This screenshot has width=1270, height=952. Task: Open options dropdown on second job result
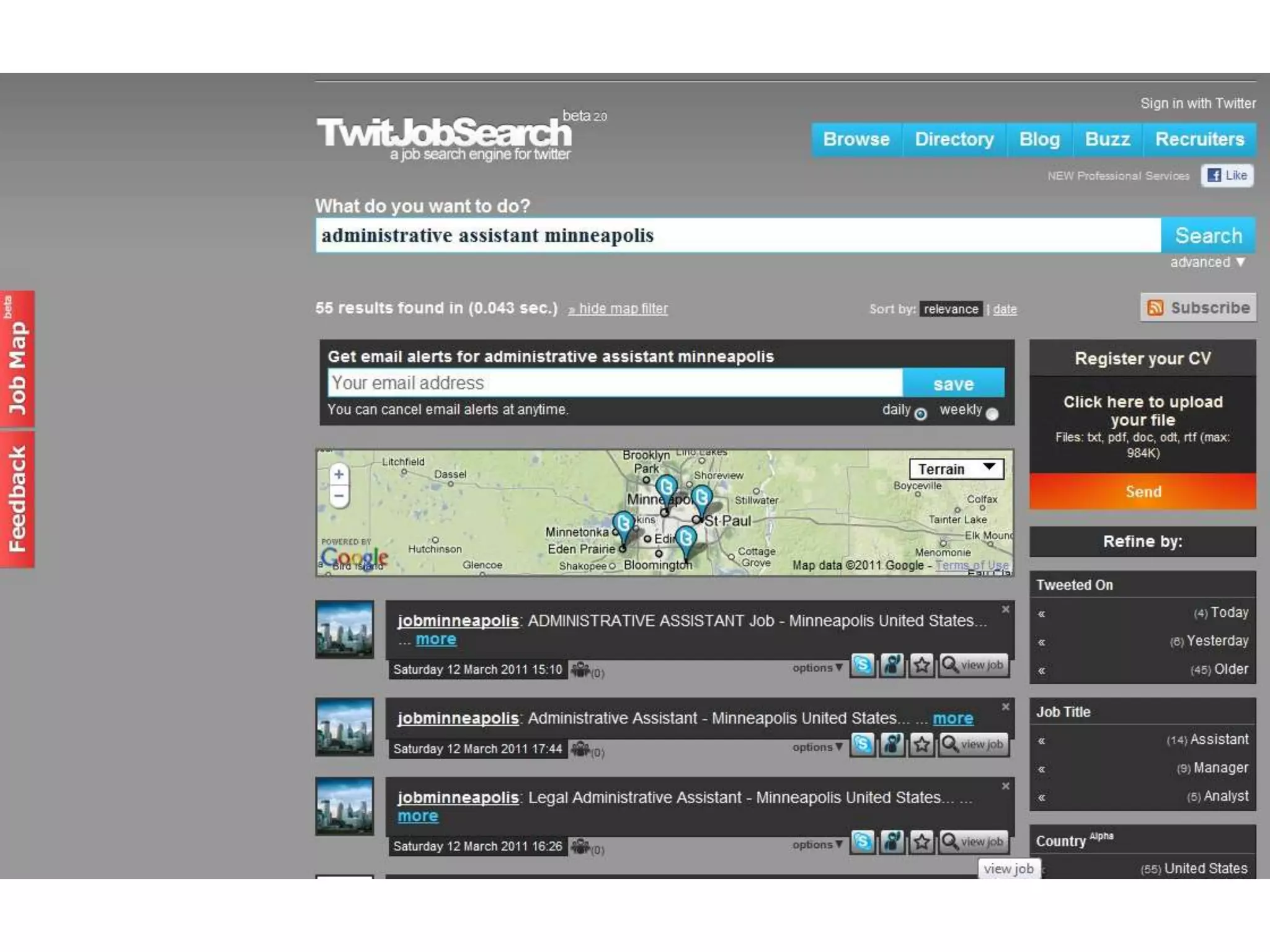click(x=817, y=747)
